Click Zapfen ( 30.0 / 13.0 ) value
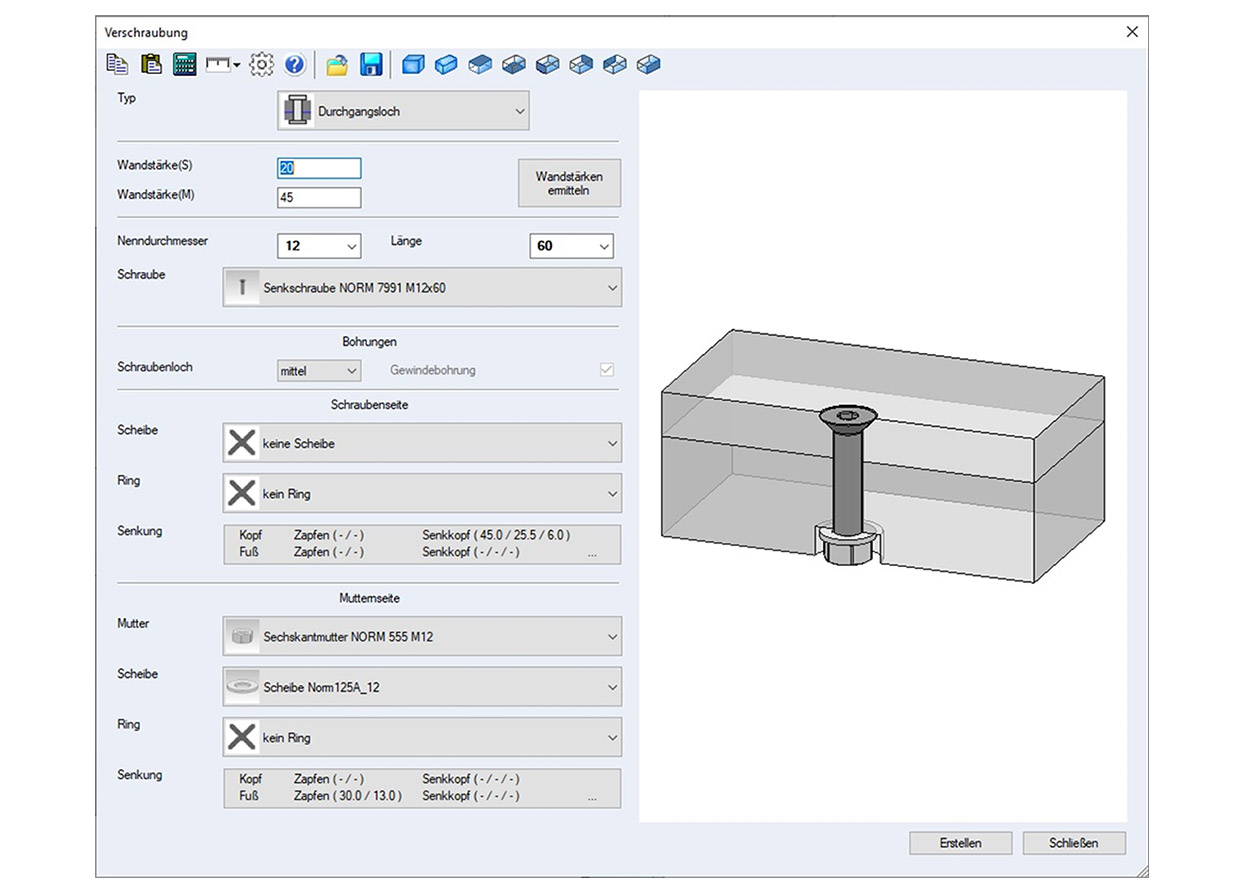This screenshot has height=893, width=1244. 348,796
